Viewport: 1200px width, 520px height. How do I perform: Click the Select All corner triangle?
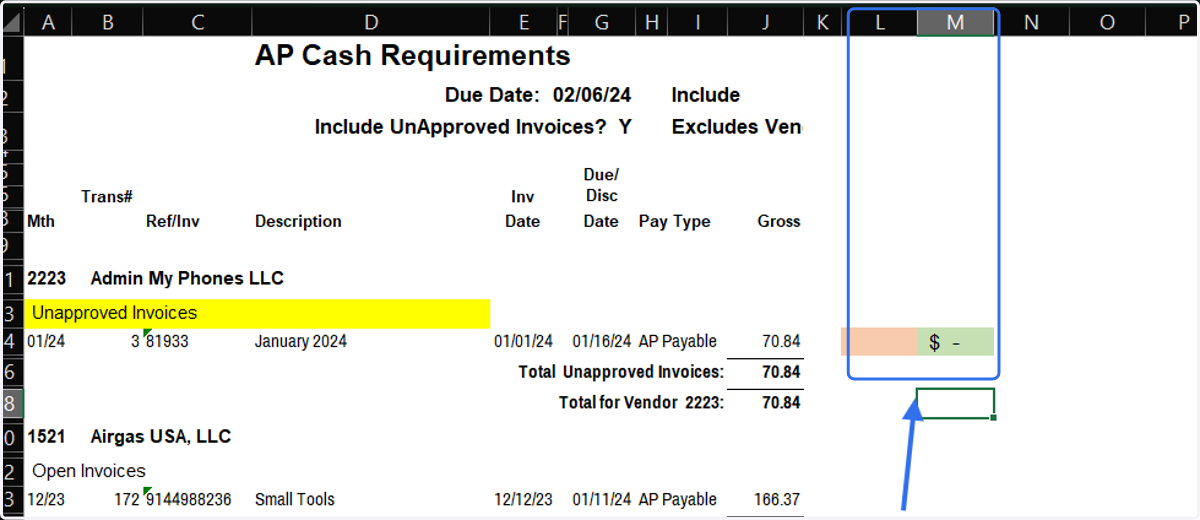[x=11, y=23]
